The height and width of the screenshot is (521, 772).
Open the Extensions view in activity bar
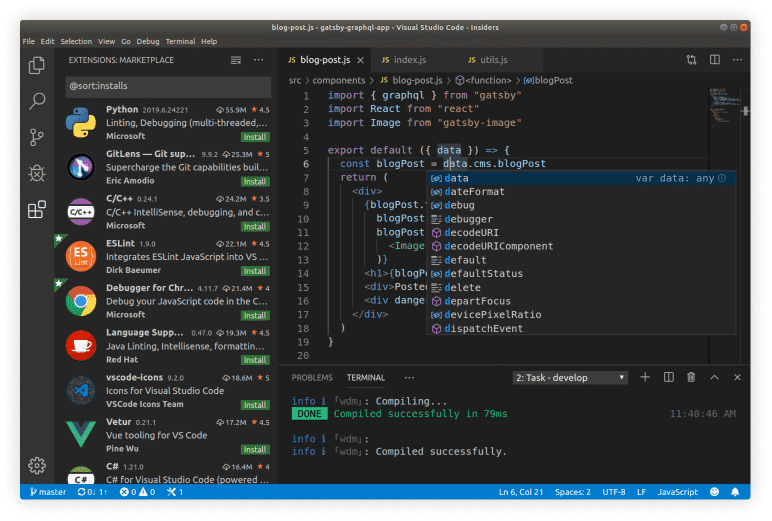tap(36, 209)
